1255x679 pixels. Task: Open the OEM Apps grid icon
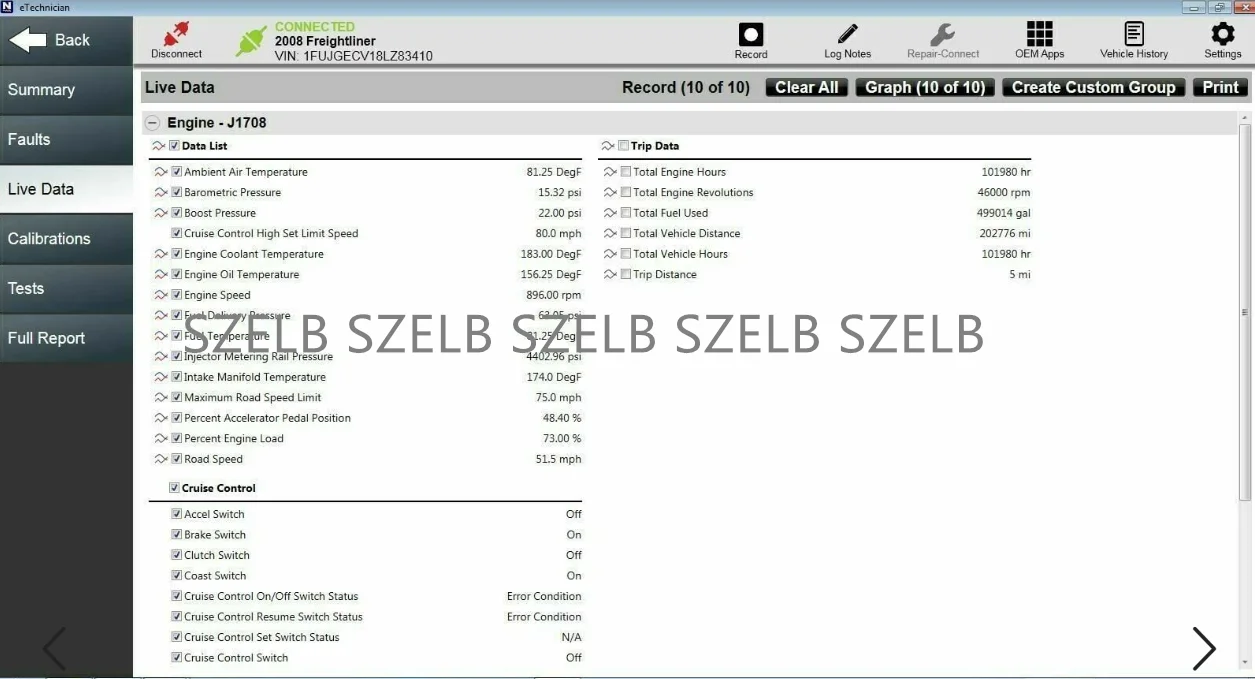click(1039, 34)
